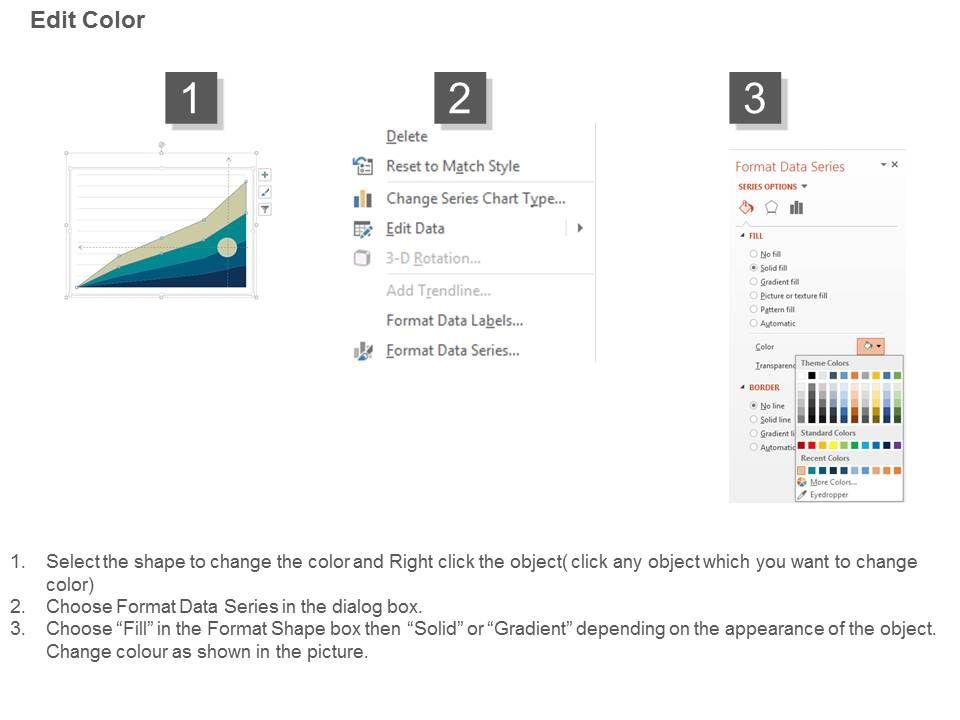The height and width of the screenshot is (720, 960).
Task: Collapse the Border section
Action: tap(742, 387)
